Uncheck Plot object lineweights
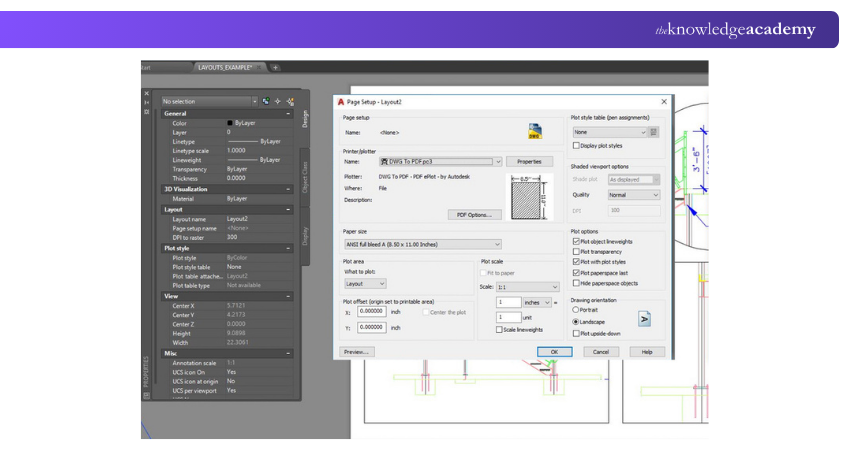Screen dimensions: 850x450 pos(576,241)
